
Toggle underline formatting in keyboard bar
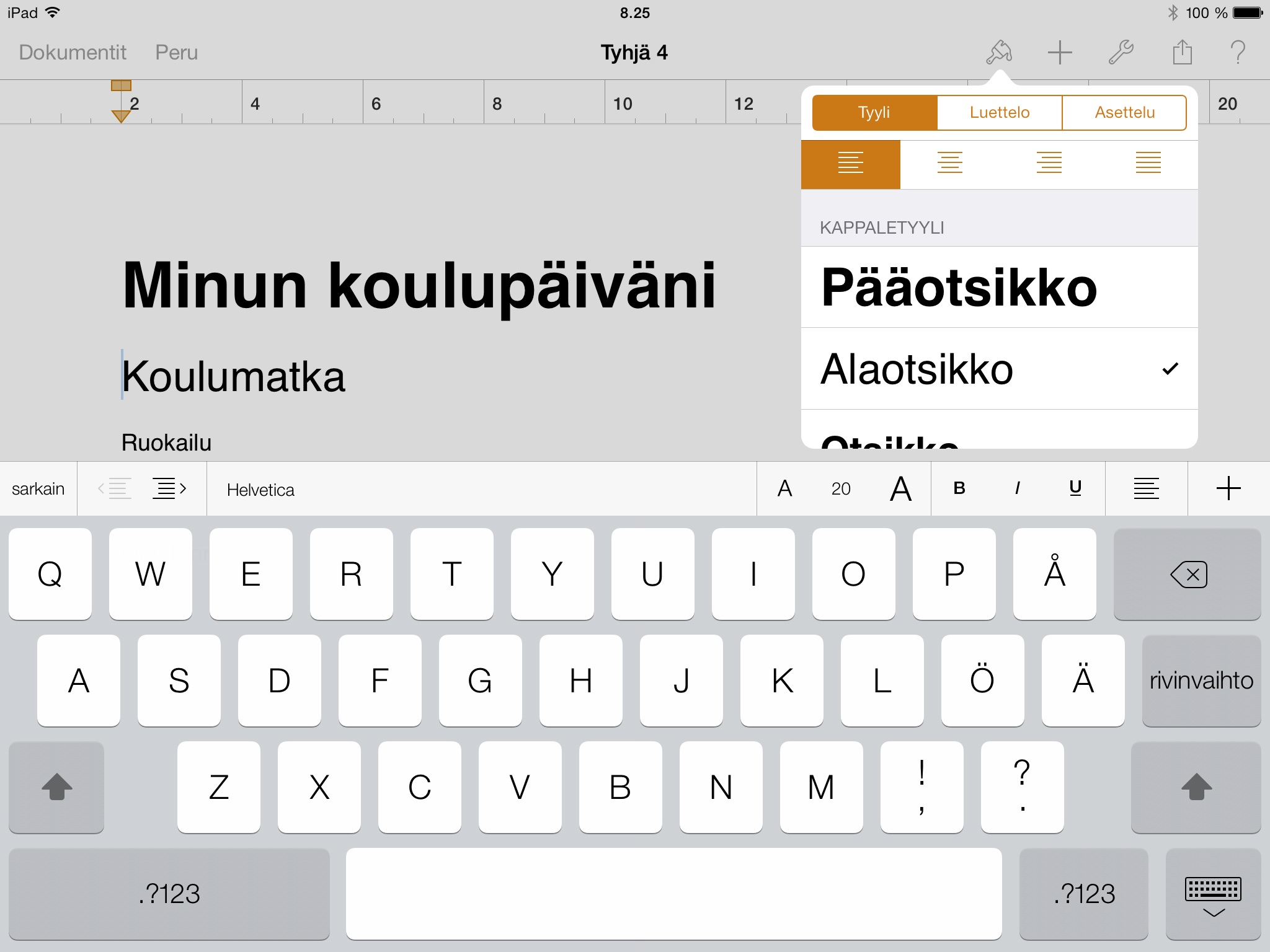point(1075,489)
